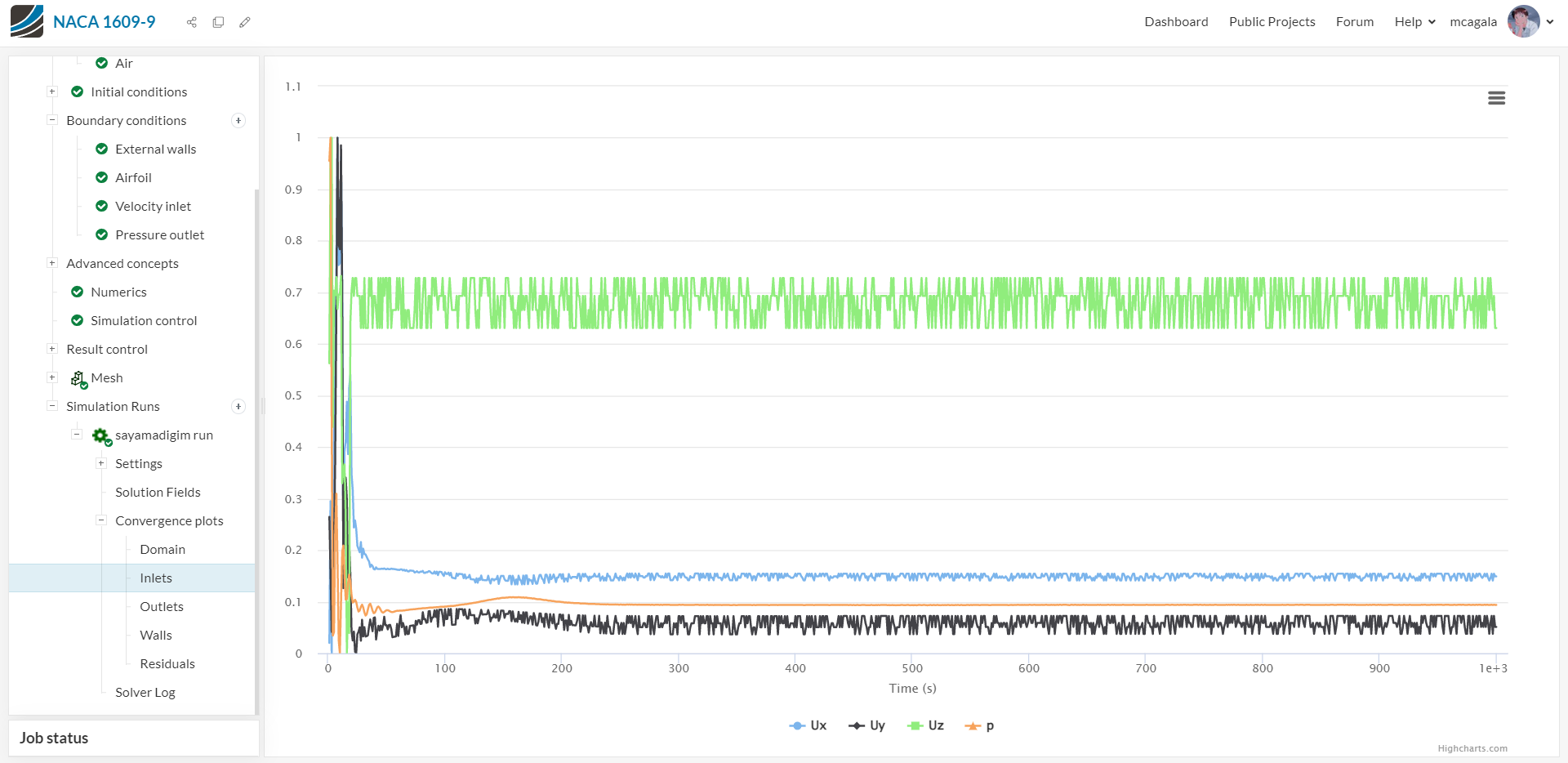Open the Simulation control settings
The height and width of the screenshot is (763, 1568).
pos(144,320)
